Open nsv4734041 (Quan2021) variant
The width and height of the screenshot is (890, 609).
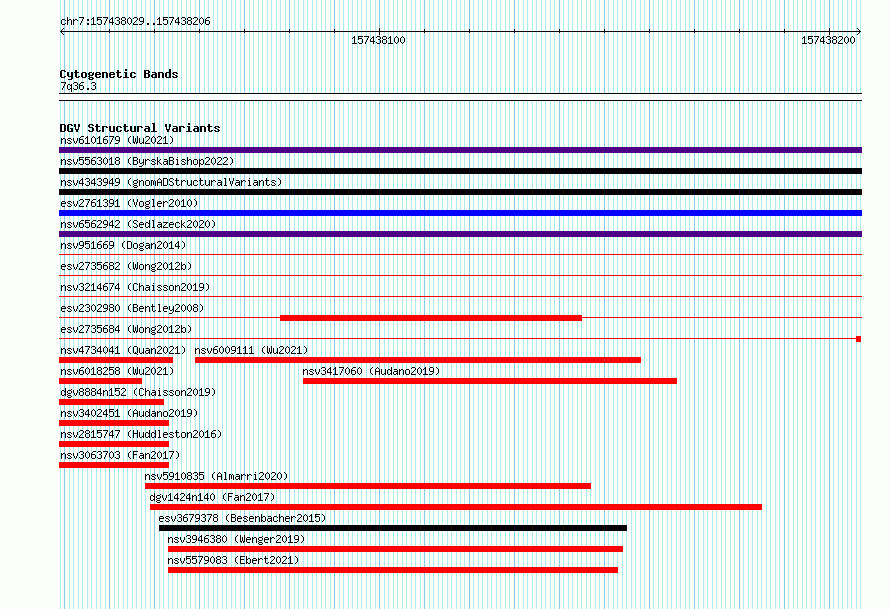[123, 350]
